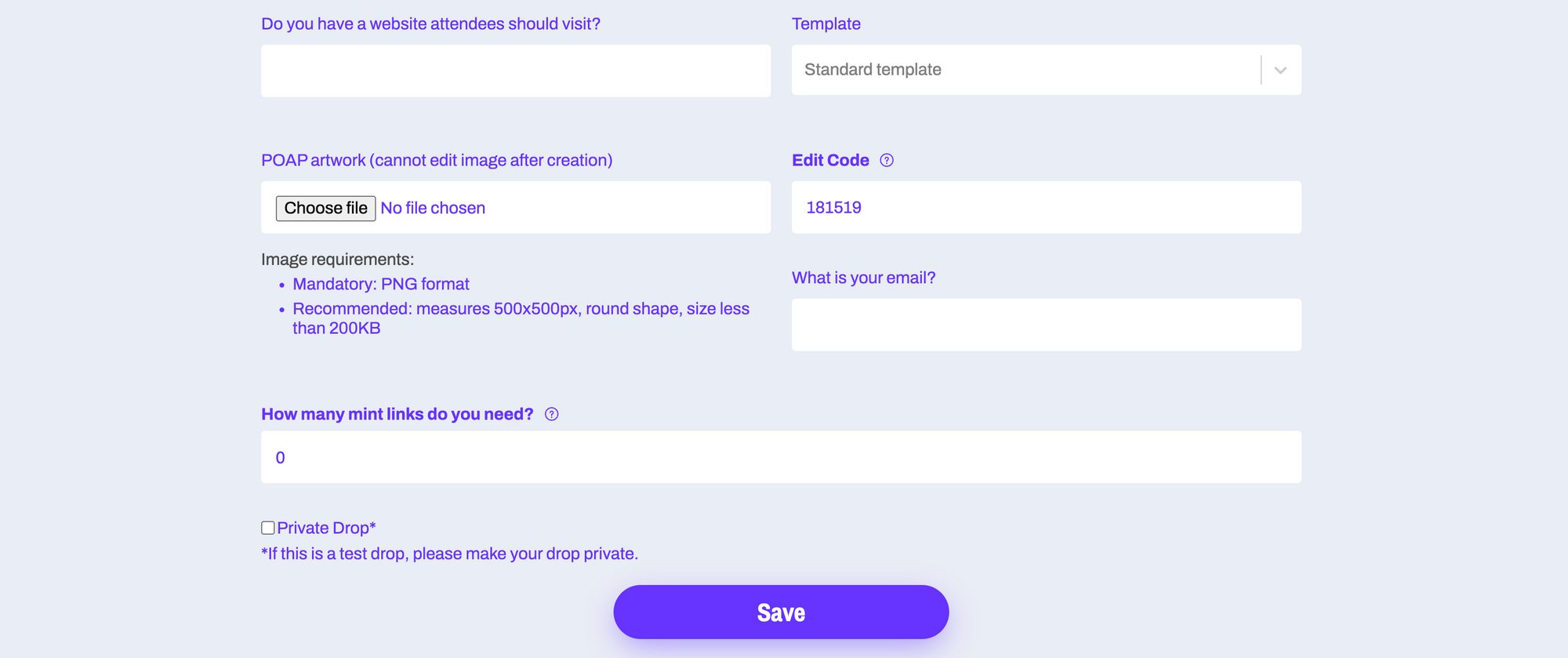Click the Edit Code heading
The height and width of the screenshot is (658, 1568).
pos(830,160)
